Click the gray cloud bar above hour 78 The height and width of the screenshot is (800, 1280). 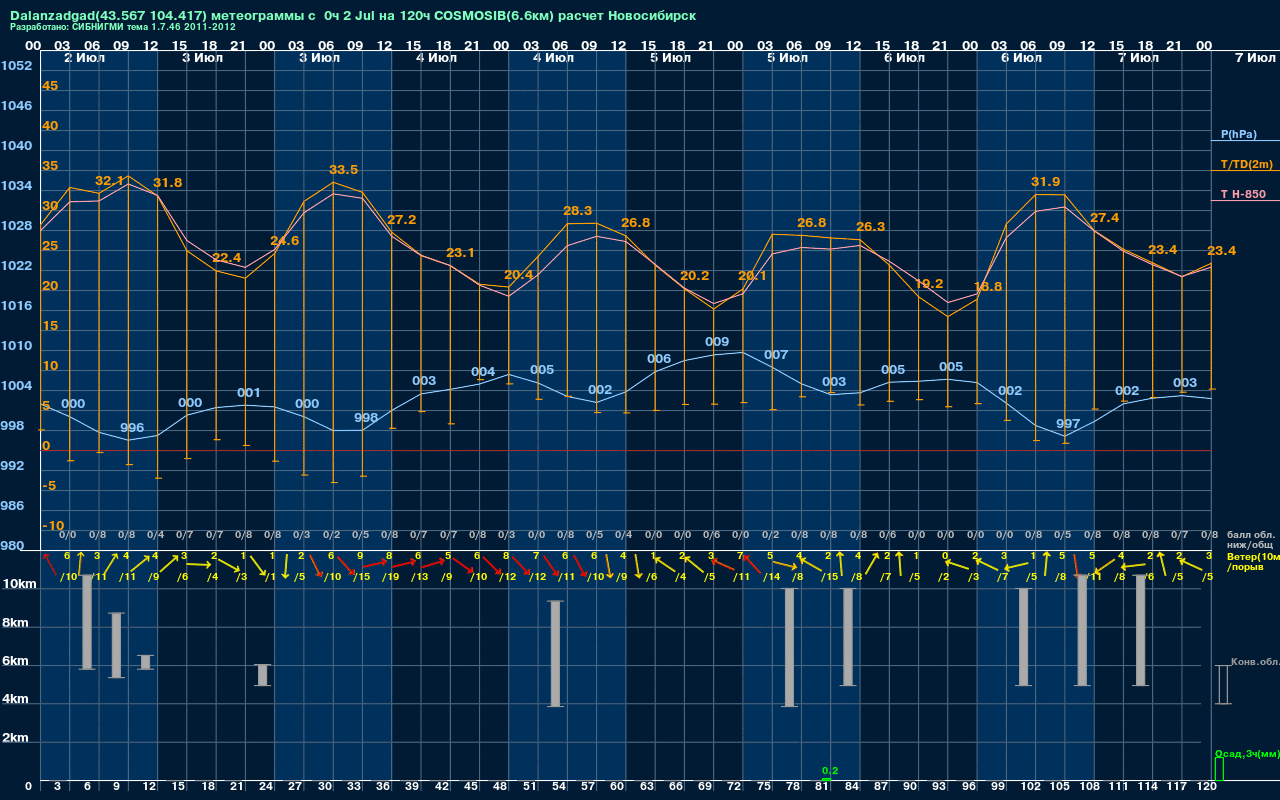(789, 647)
